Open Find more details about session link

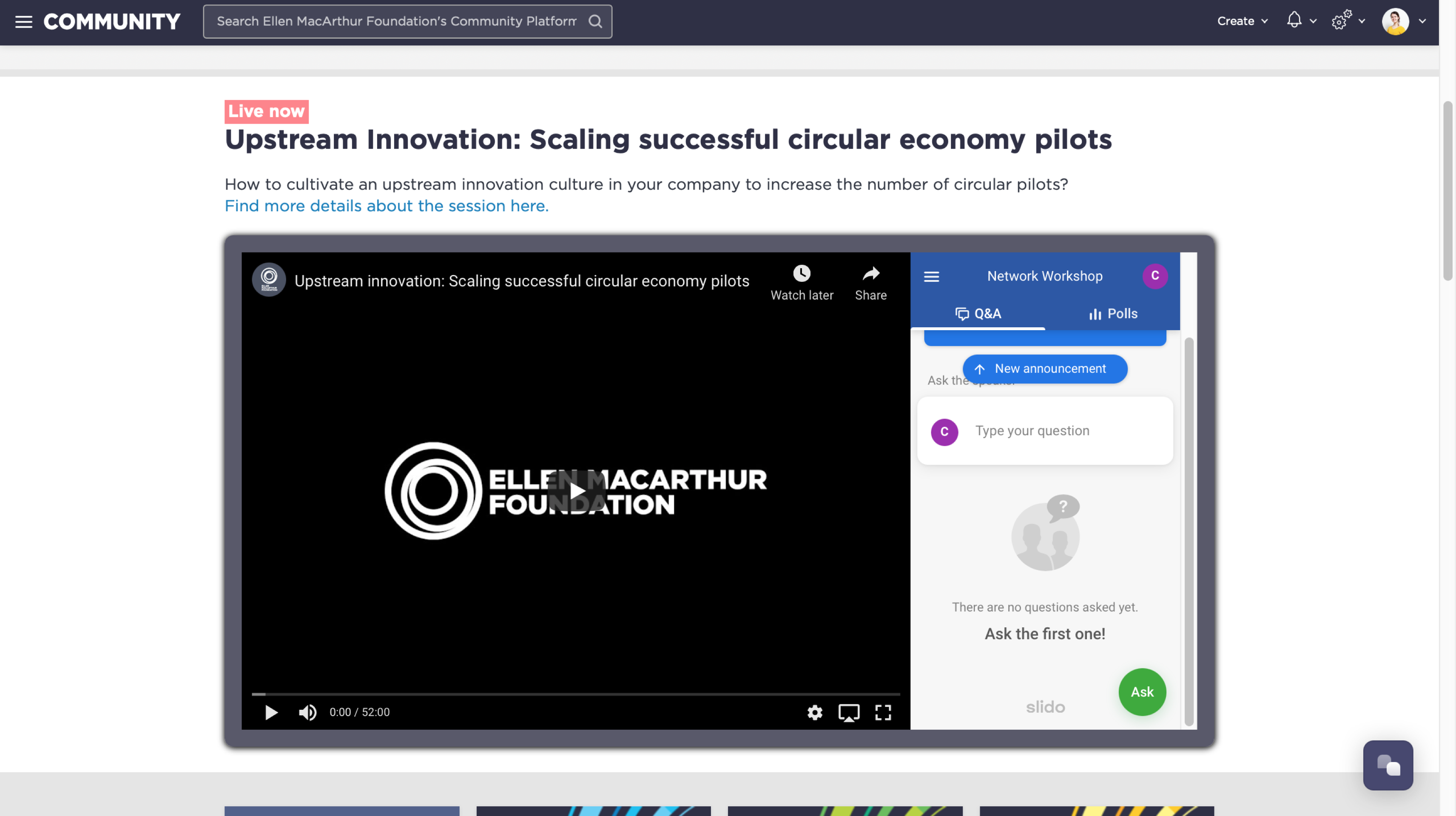pos(386,206)
